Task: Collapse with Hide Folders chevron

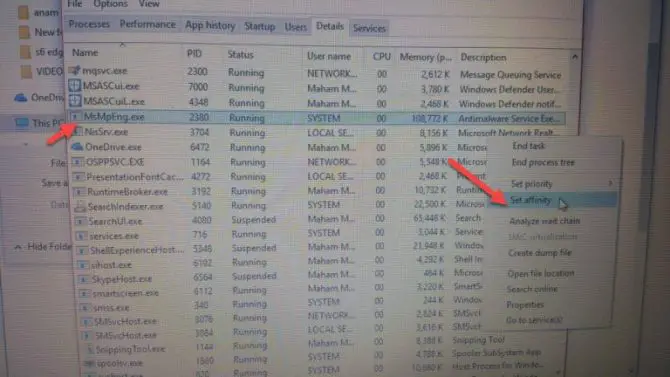Action: pos(18,247)
